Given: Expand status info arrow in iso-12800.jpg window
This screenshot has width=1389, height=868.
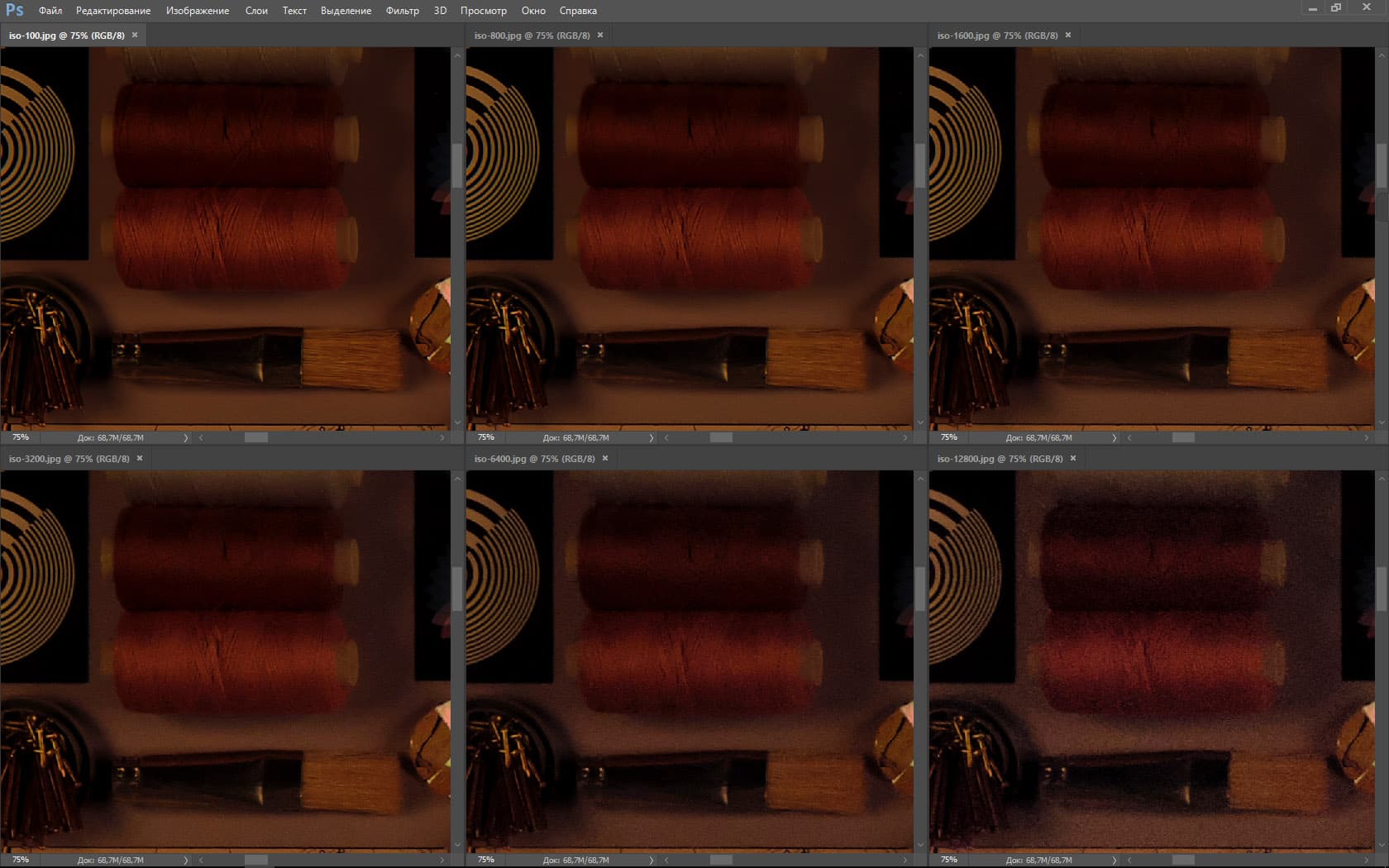Looking at the screenshot, I should coord(1115,860).
